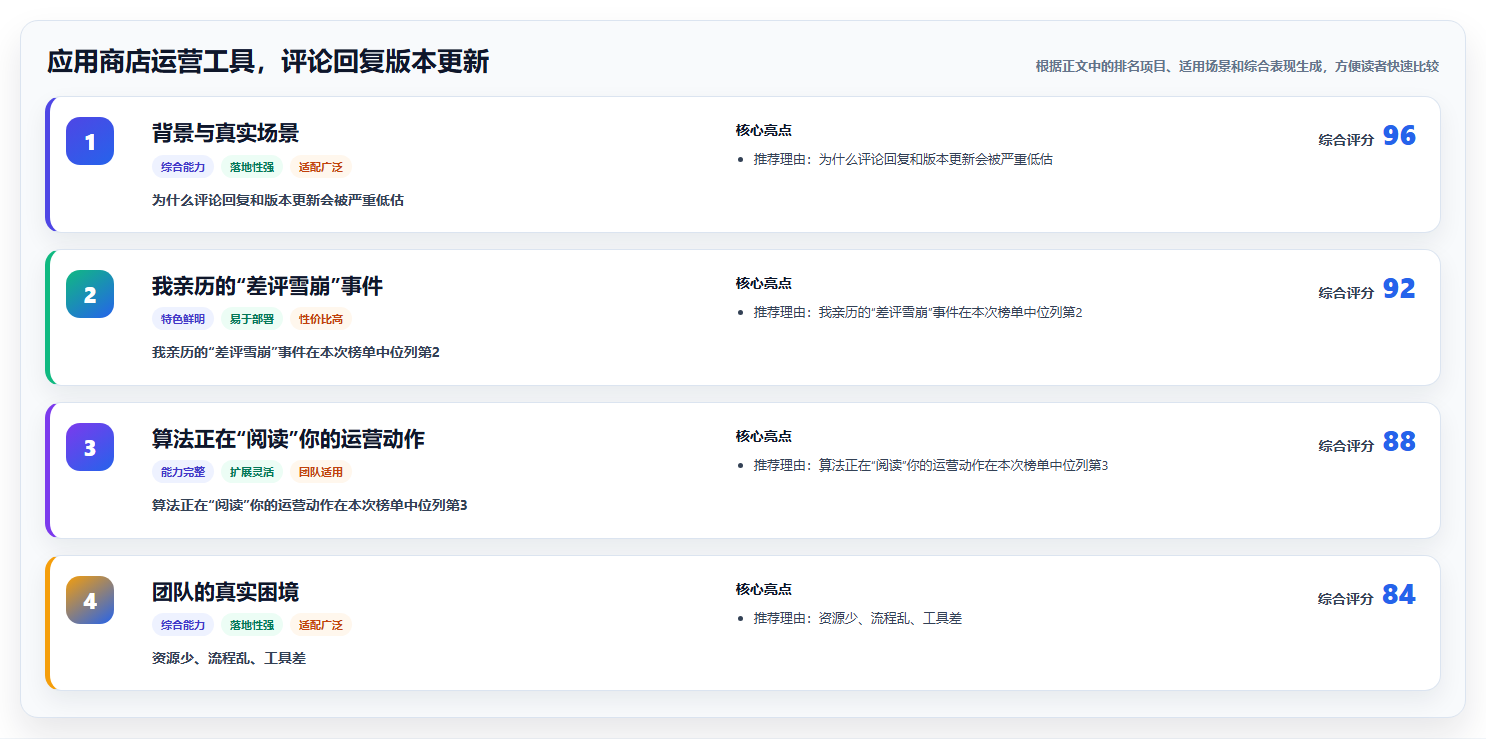Click the score value 84
Viewport: 1486px width, 739px height.
point(1399,595)
